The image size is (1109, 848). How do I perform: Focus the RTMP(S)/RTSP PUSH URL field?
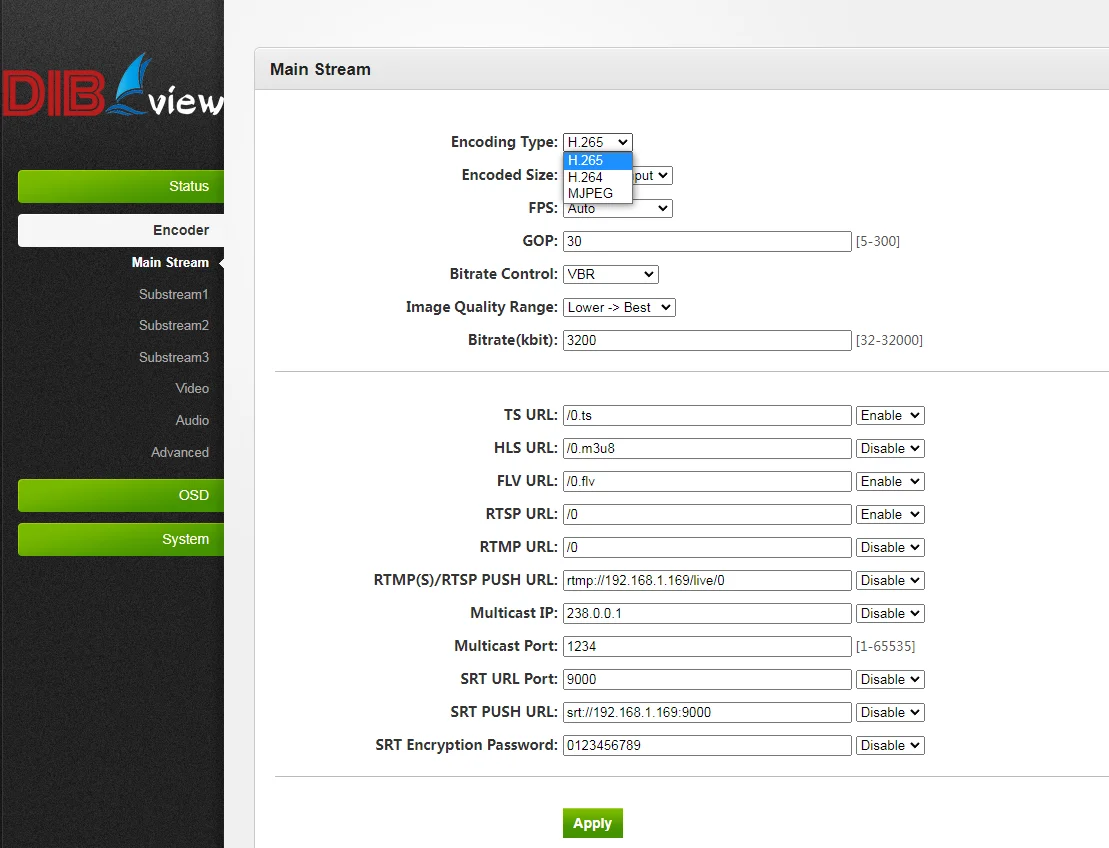706,580
